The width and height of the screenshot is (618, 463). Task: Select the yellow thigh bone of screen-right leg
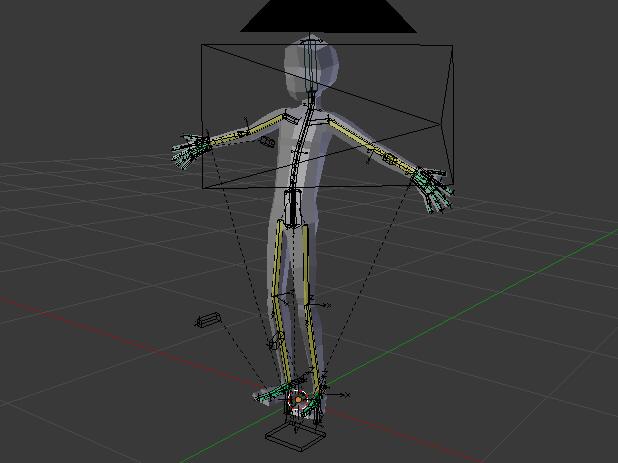click(x=306, y=265)
